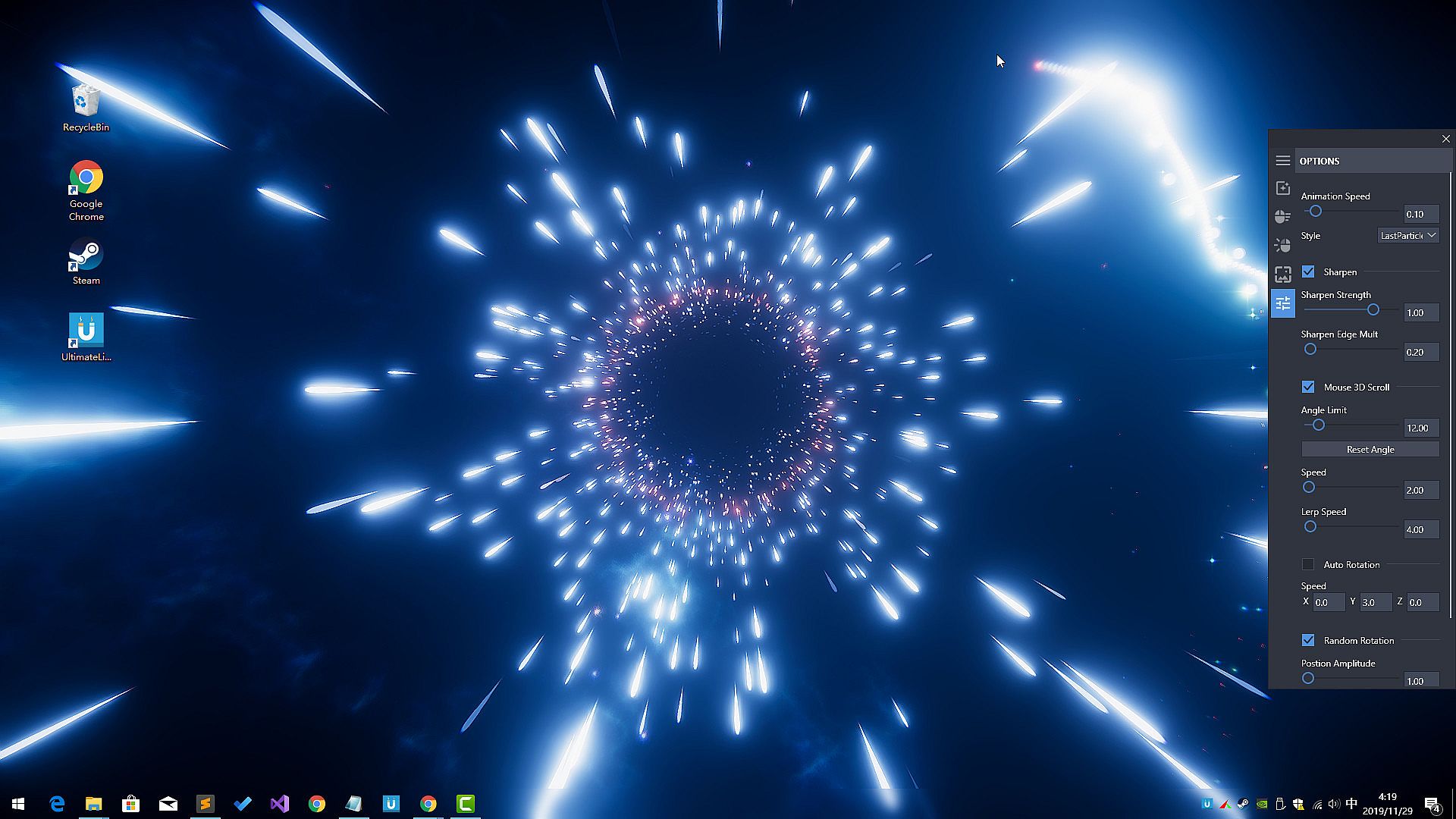The width and height of the screenshot is (1456, 819).
Task: Click the Animation Speed slider handle
Action: point(1316,212)
